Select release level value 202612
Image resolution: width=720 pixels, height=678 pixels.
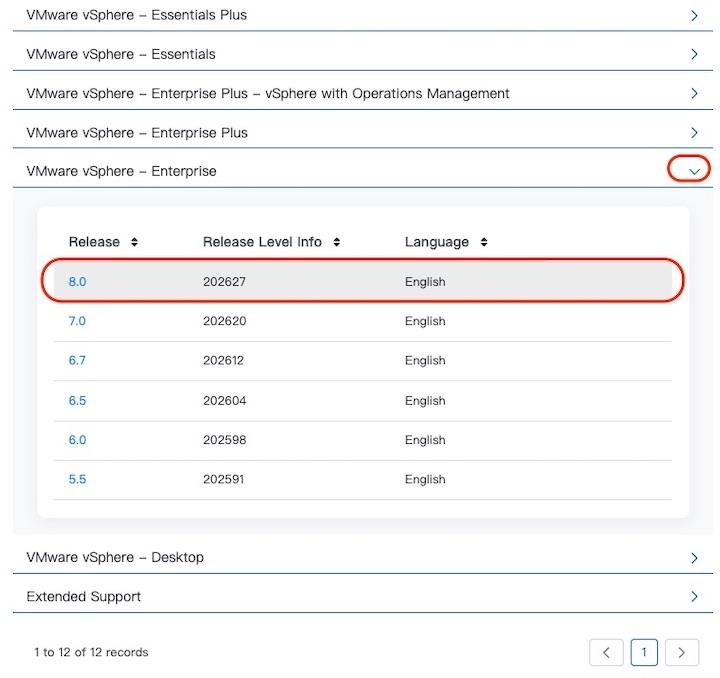[x=223, y=360]
